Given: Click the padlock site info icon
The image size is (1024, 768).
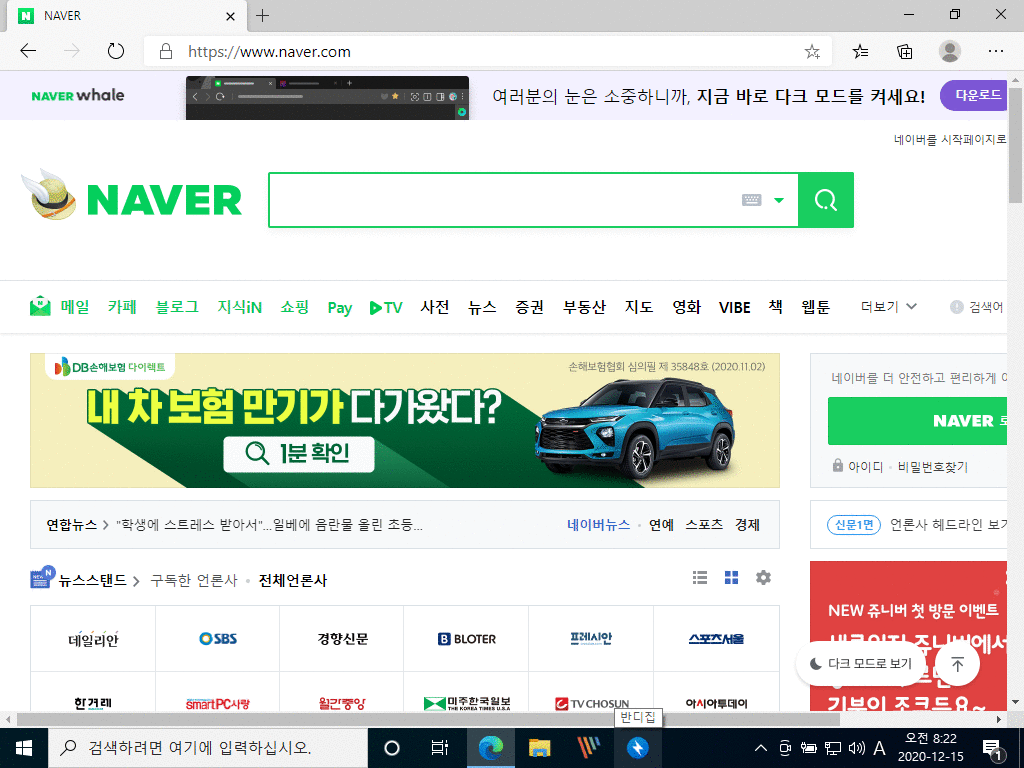Looking at the screenshot, I should click(166, 51).
